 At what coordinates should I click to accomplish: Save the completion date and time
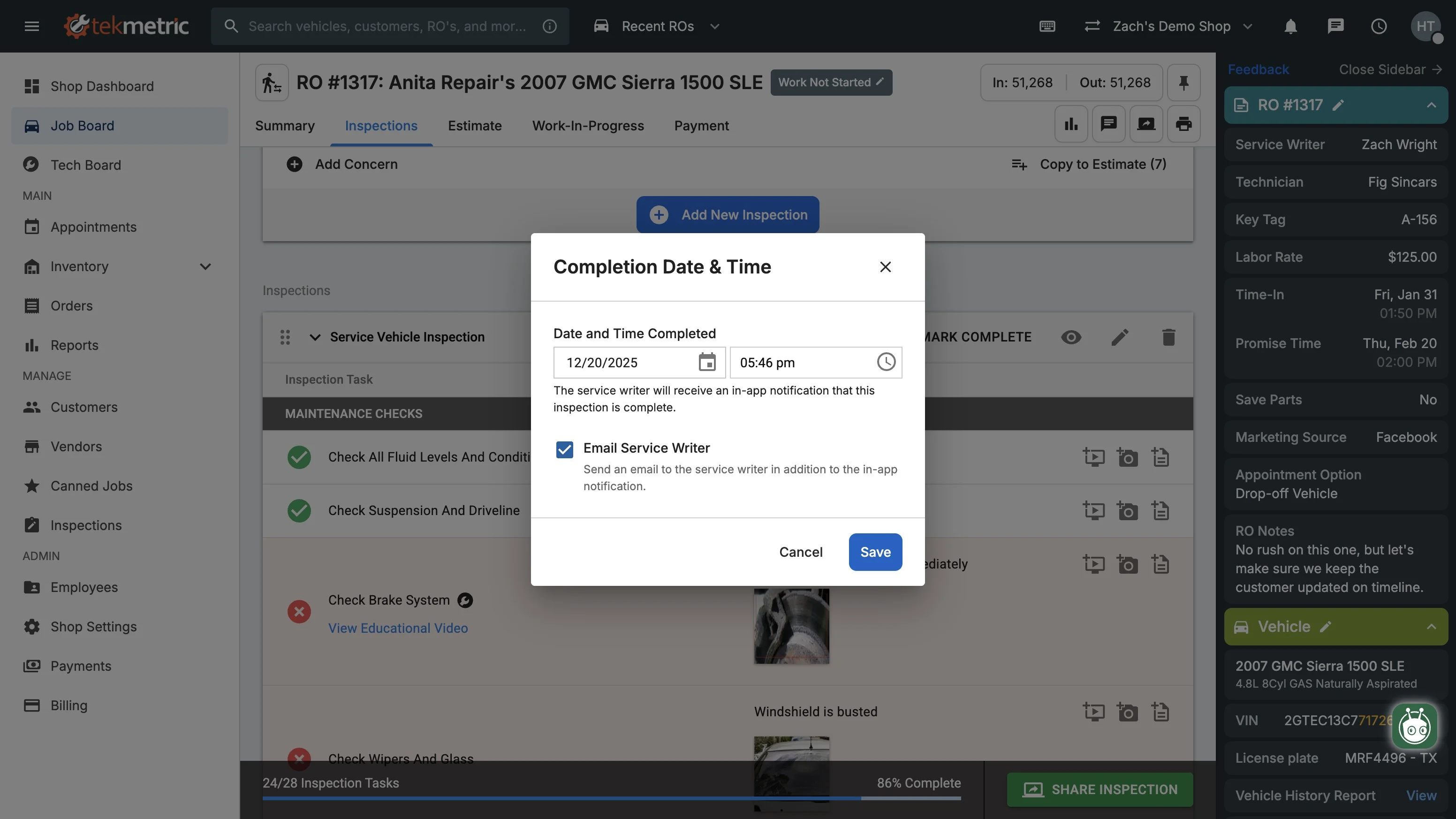[874, 552]
